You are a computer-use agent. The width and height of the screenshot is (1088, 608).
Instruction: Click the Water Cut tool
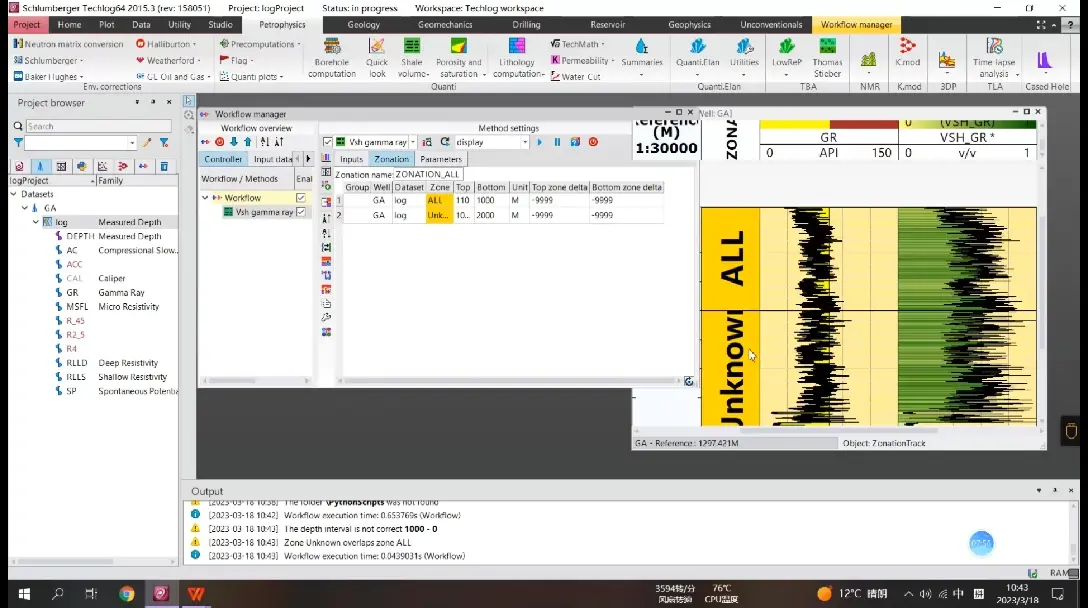[575, 76]
